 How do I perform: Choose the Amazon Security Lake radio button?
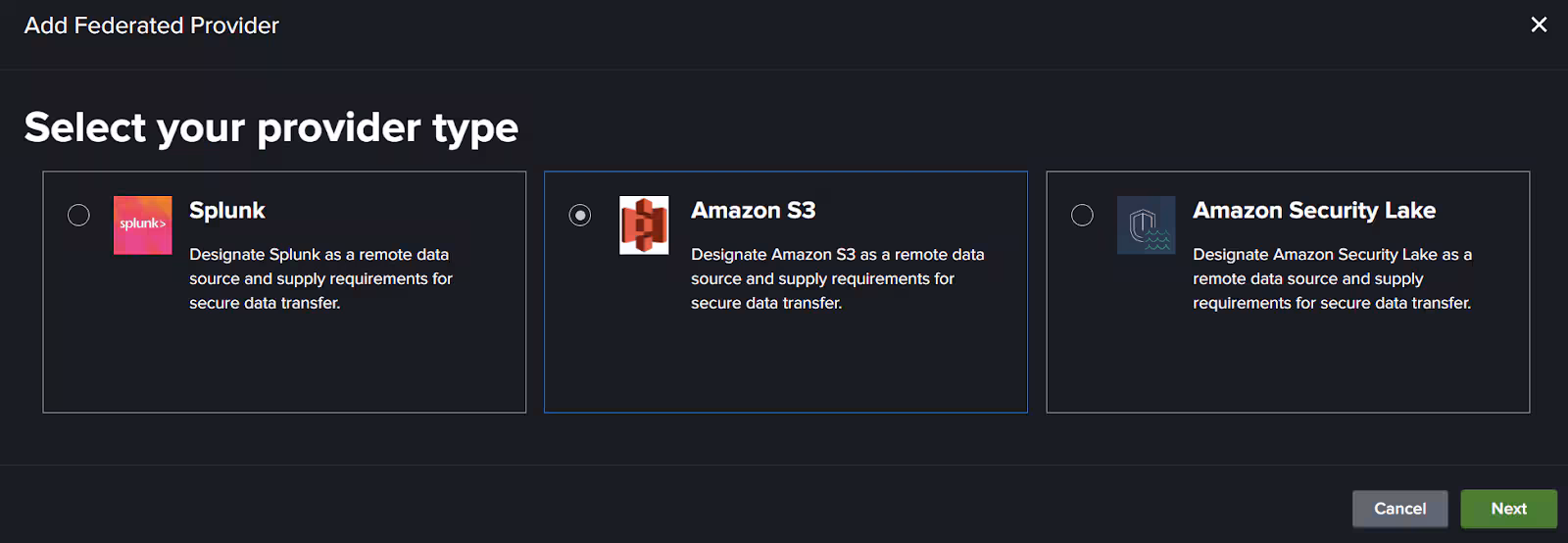(x=1082, y=215)
